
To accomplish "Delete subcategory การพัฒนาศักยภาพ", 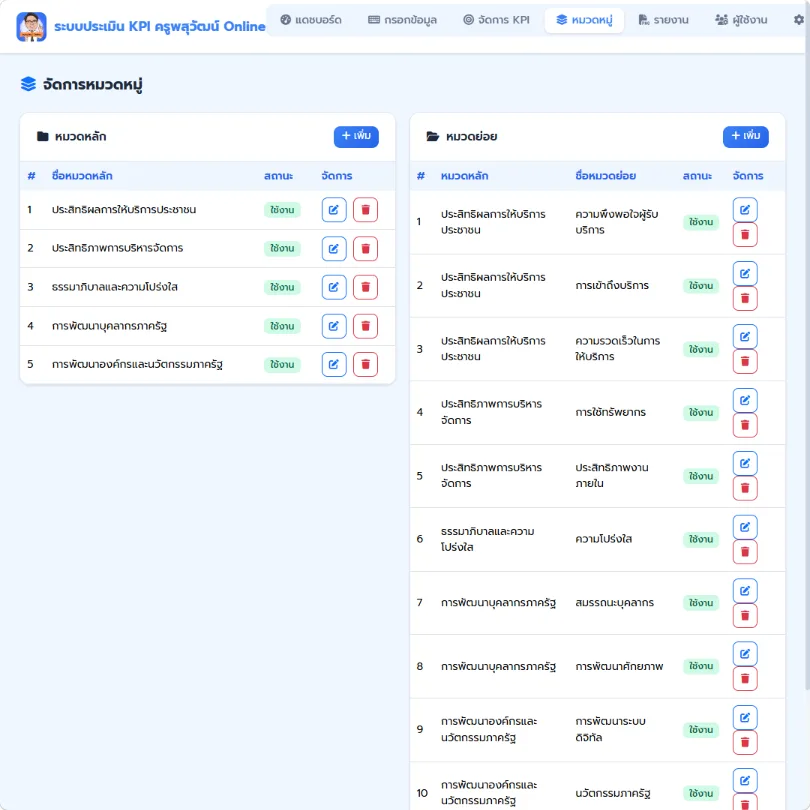I will click(x=745, y=678).
